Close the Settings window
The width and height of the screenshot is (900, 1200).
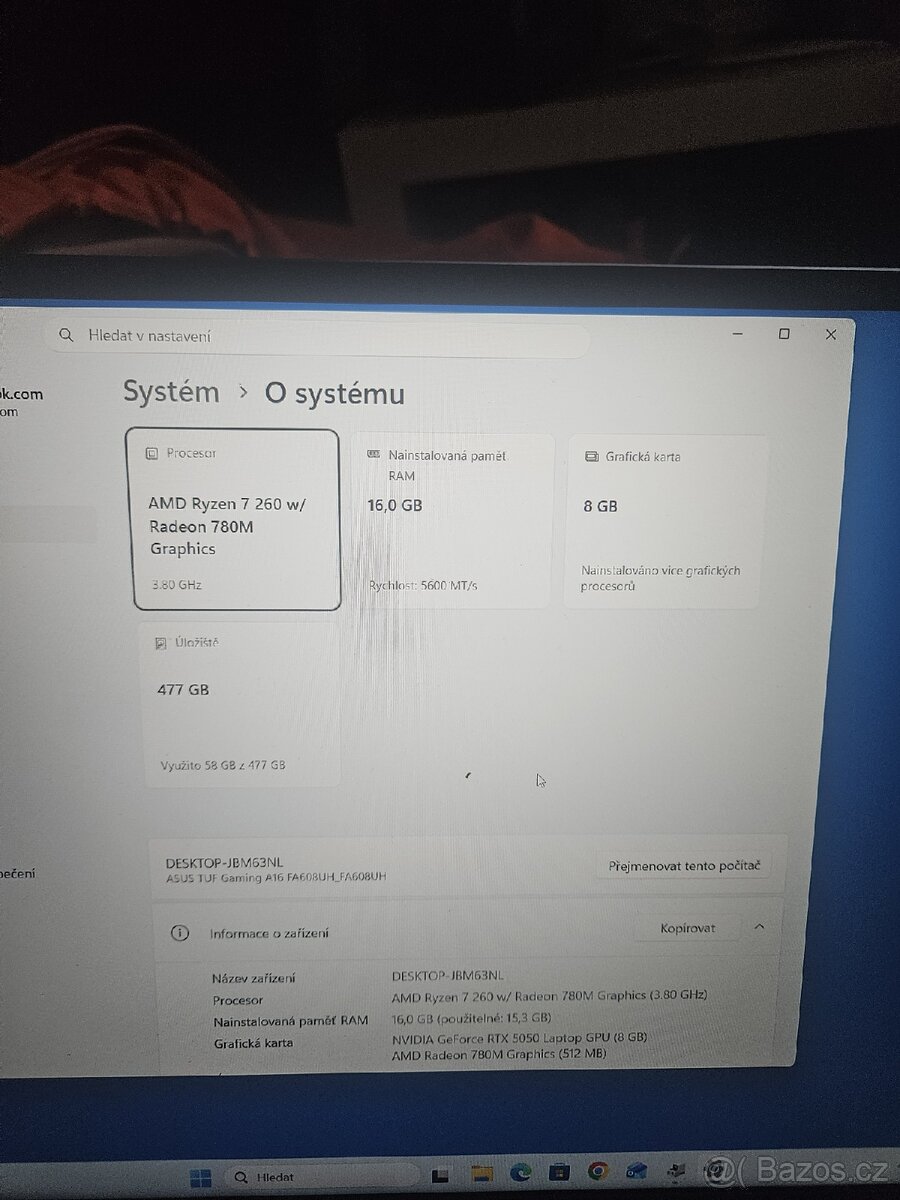[830, 335]
